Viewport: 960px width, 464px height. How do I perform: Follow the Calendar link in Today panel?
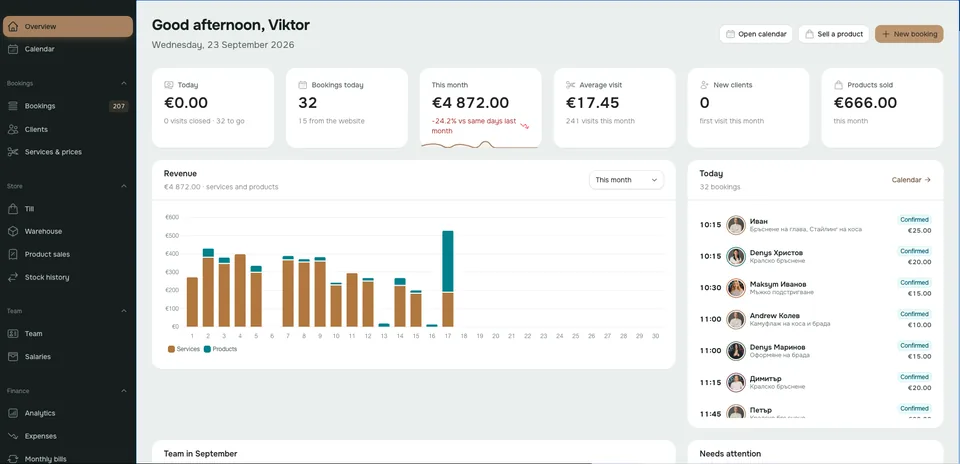click(911, 180)
